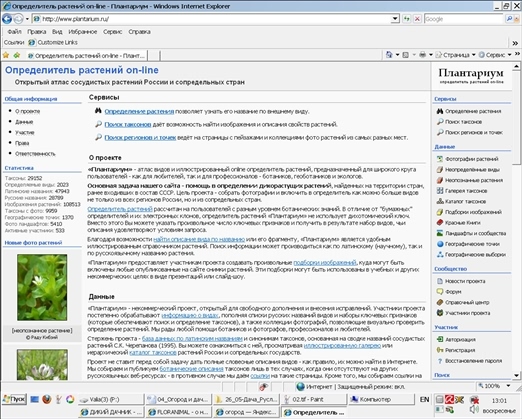
Task: Click the Refresh page icon
Action: [x=406, y=19]
